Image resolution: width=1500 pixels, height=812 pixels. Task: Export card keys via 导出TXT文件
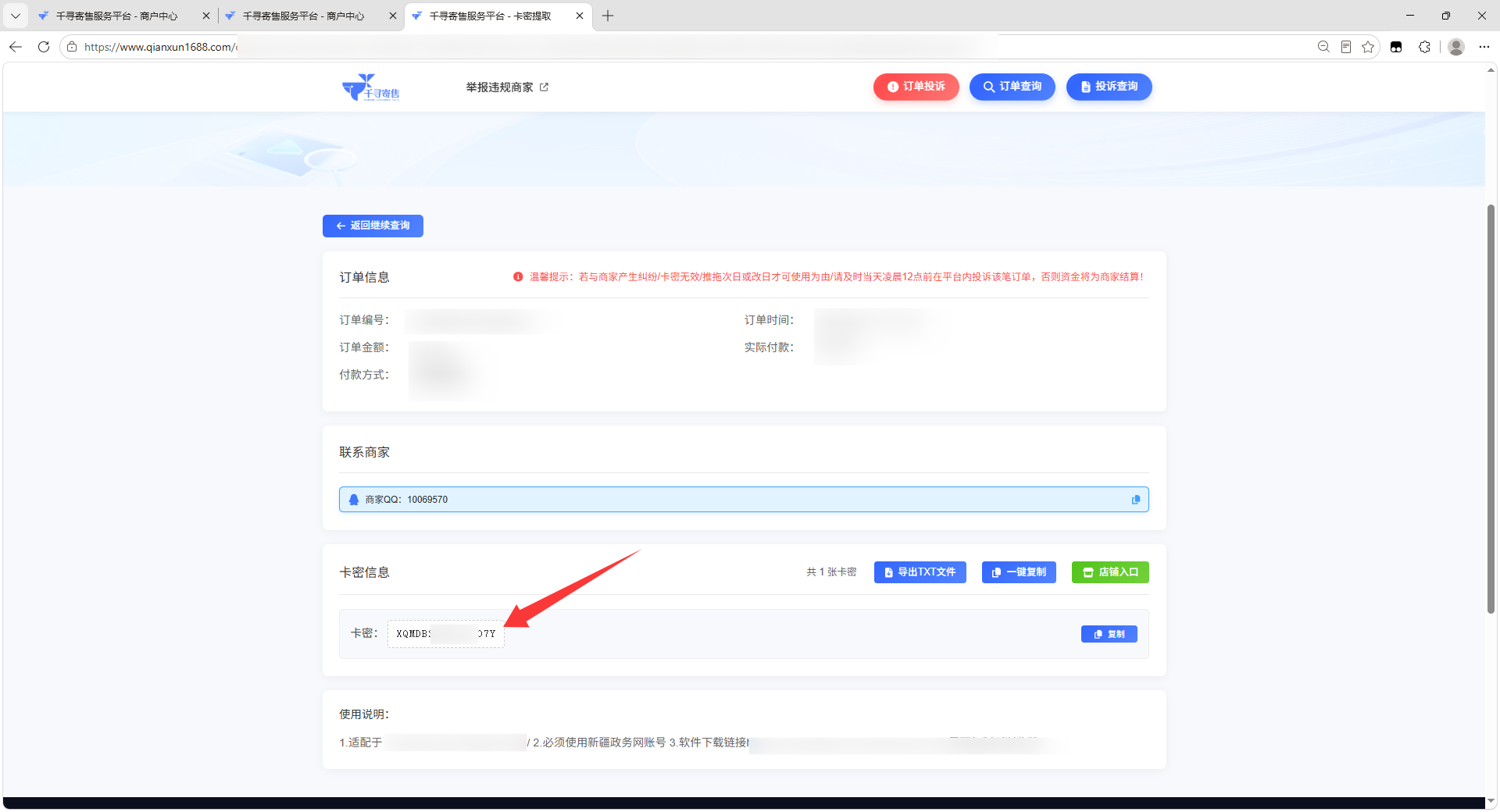pos(920,572)
